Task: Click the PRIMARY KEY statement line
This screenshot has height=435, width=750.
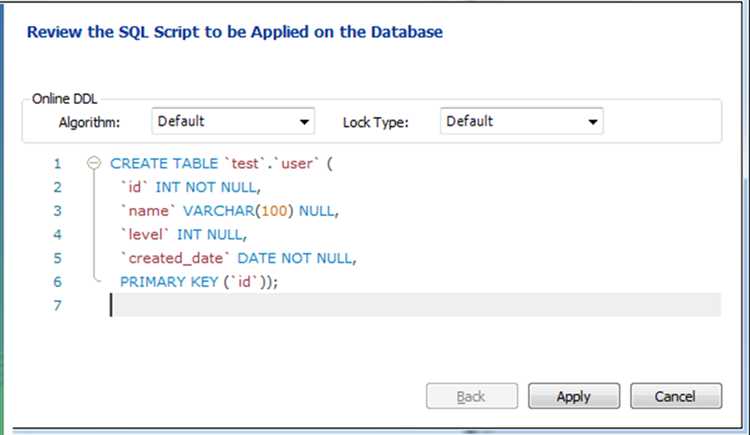Action: [x=198, y=282]
